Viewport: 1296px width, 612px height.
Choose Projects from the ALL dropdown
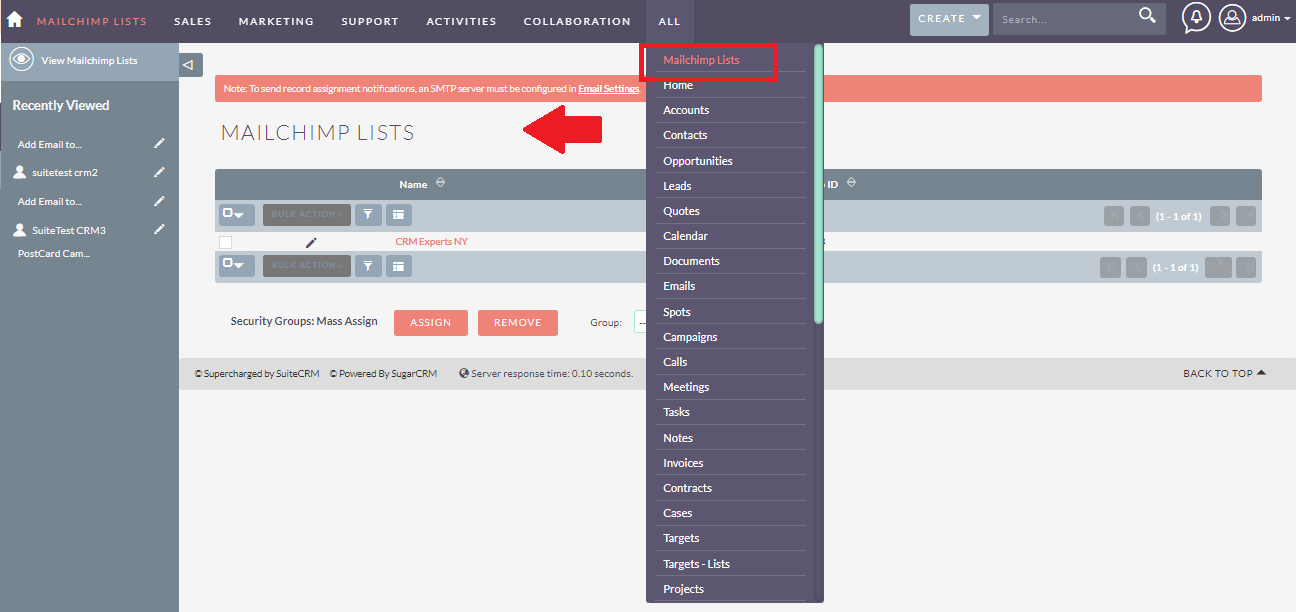point(684,589)
